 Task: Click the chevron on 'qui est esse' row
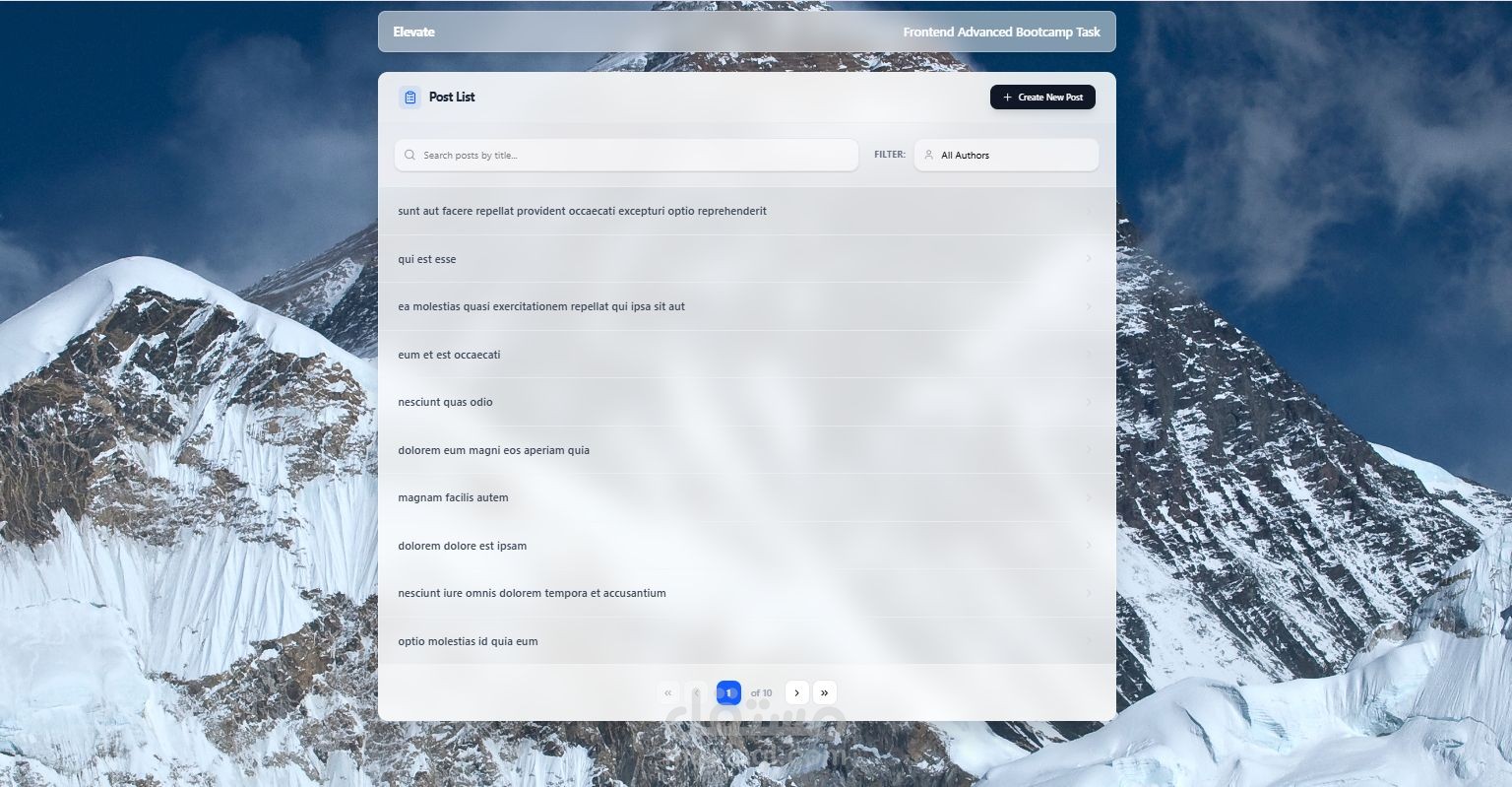[1089, 259]
